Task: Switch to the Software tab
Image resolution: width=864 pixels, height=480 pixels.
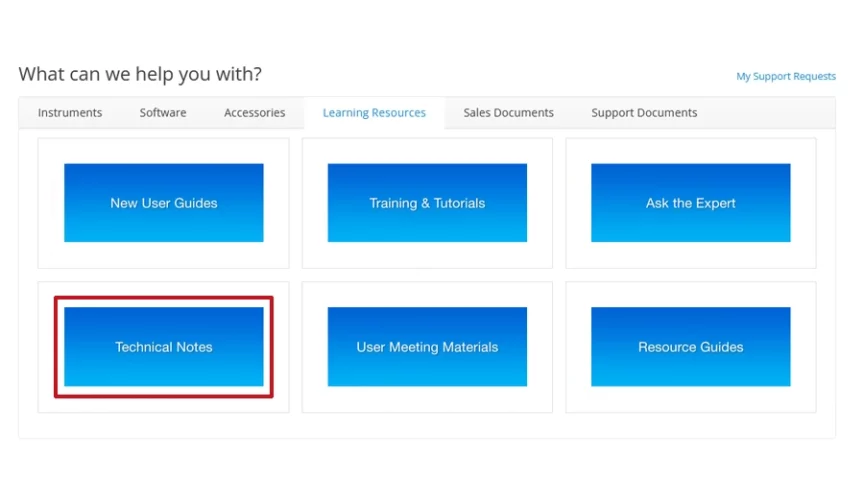Action: click(x=163, y=113)
